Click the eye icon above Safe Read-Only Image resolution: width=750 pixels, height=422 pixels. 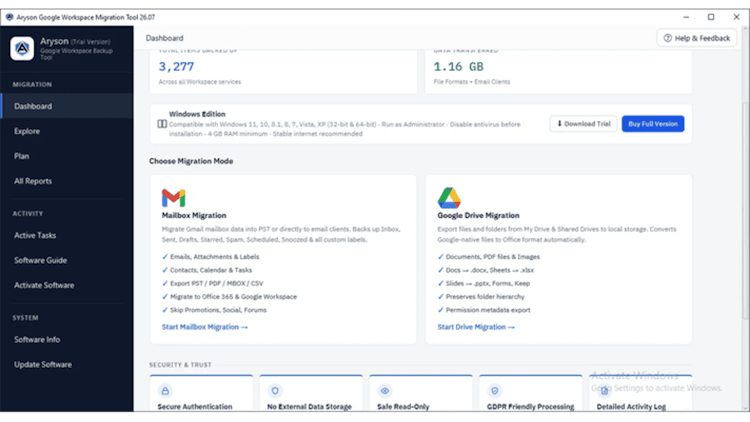385,391
